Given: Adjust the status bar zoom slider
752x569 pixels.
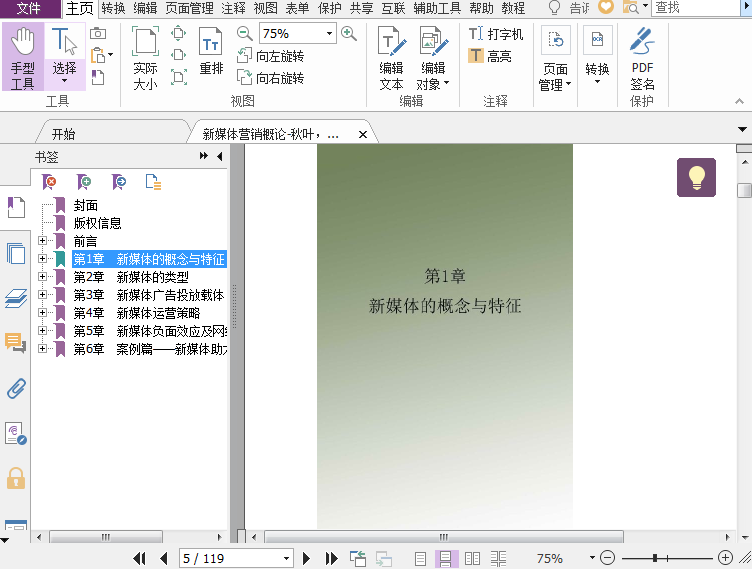Looking at the screenshot, I should [656, 558].
